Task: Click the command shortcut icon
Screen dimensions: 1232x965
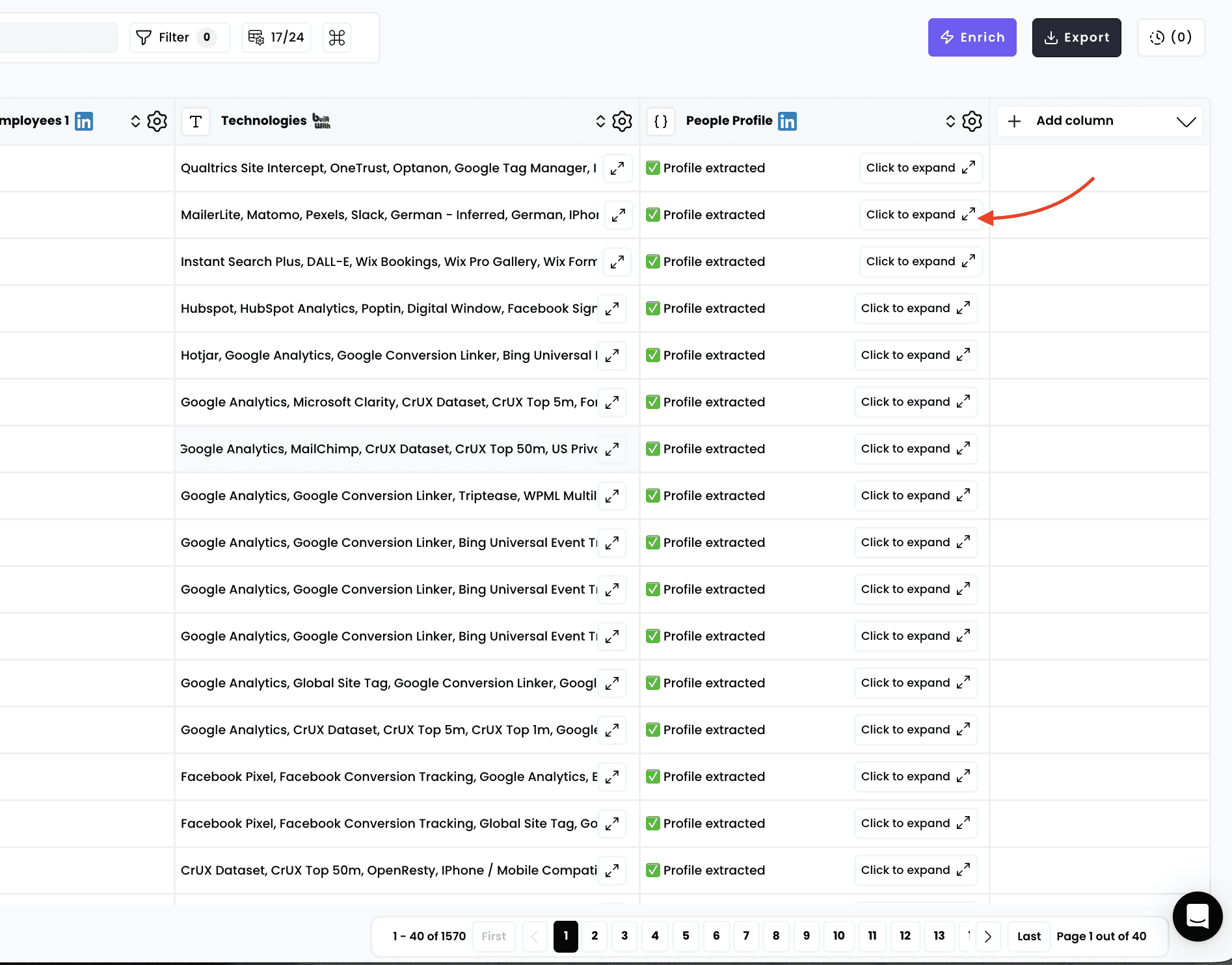Action: click(x=337, y=38)
